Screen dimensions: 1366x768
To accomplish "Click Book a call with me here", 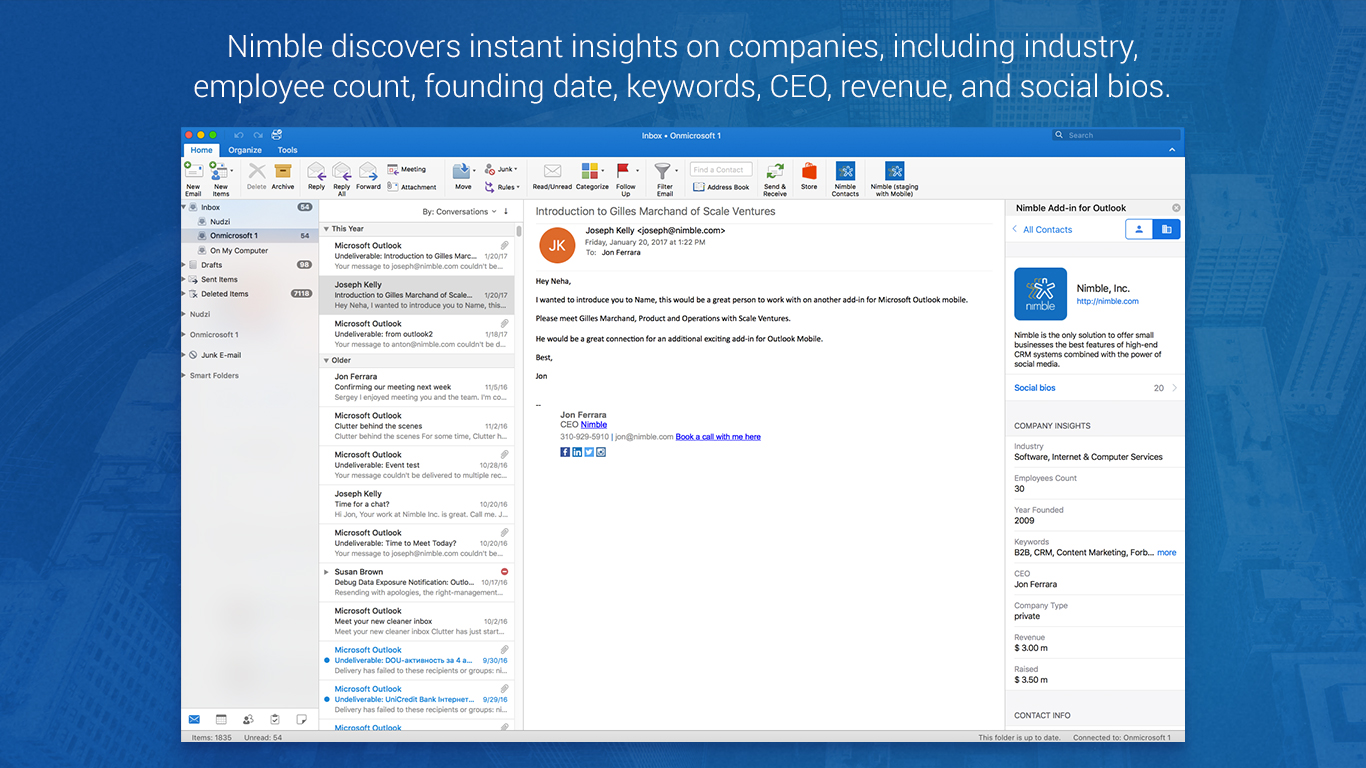I will coord(718,437).
